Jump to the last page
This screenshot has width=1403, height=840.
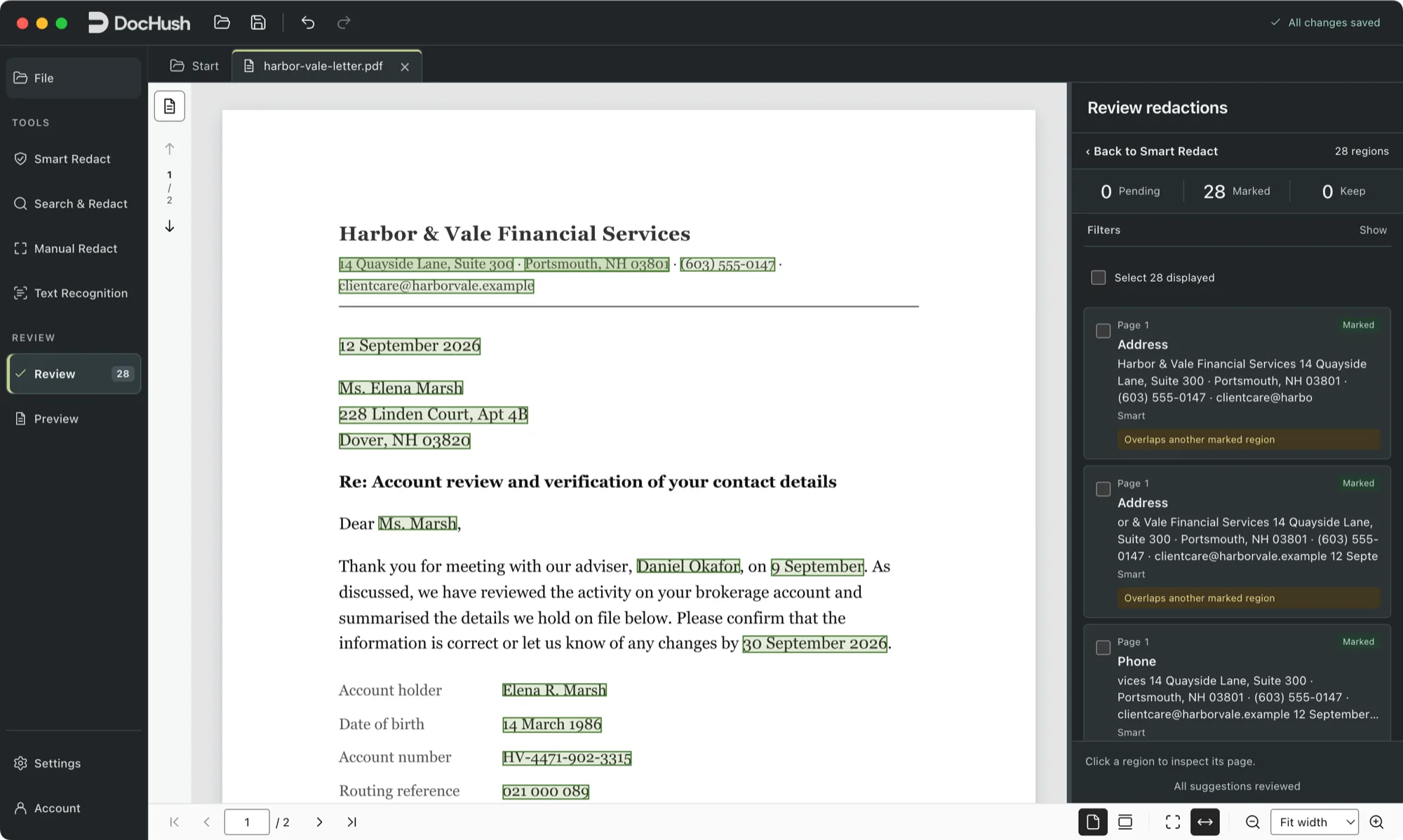(x=351, y=822)
